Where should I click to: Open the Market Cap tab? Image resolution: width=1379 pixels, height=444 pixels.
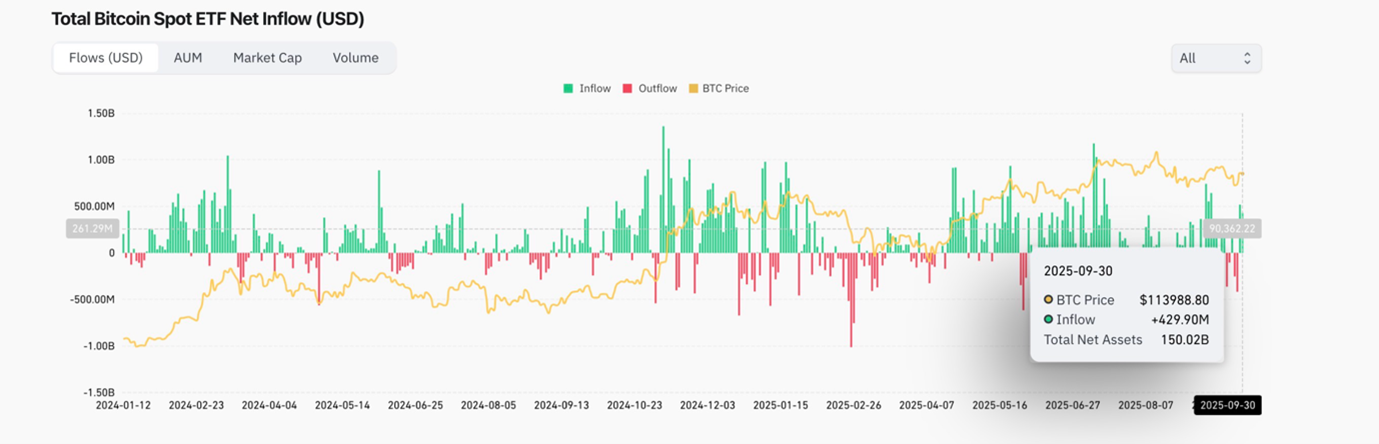pos(267,58)
